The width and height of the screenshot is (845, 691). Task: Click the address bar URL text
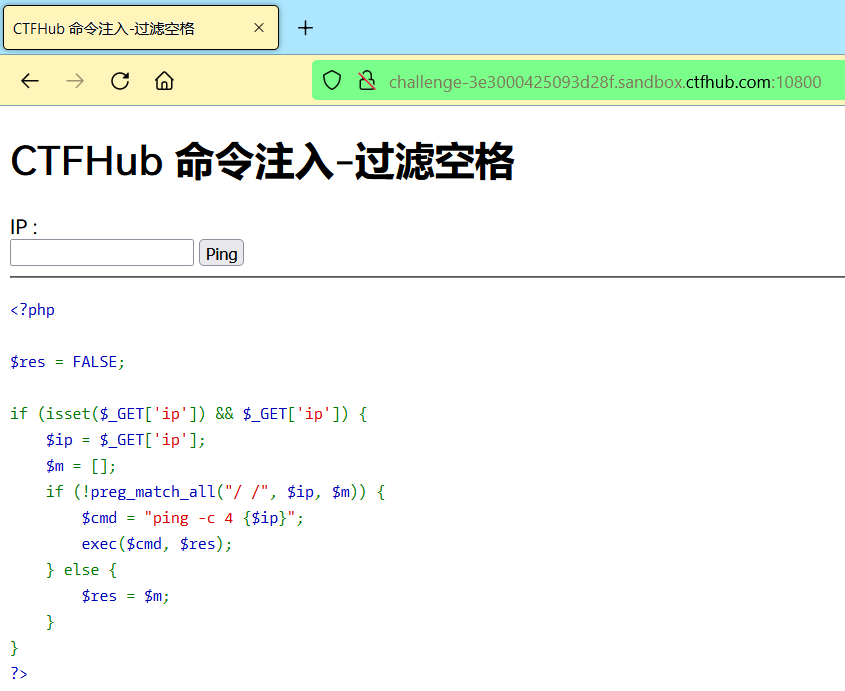[x=605, y=82]
